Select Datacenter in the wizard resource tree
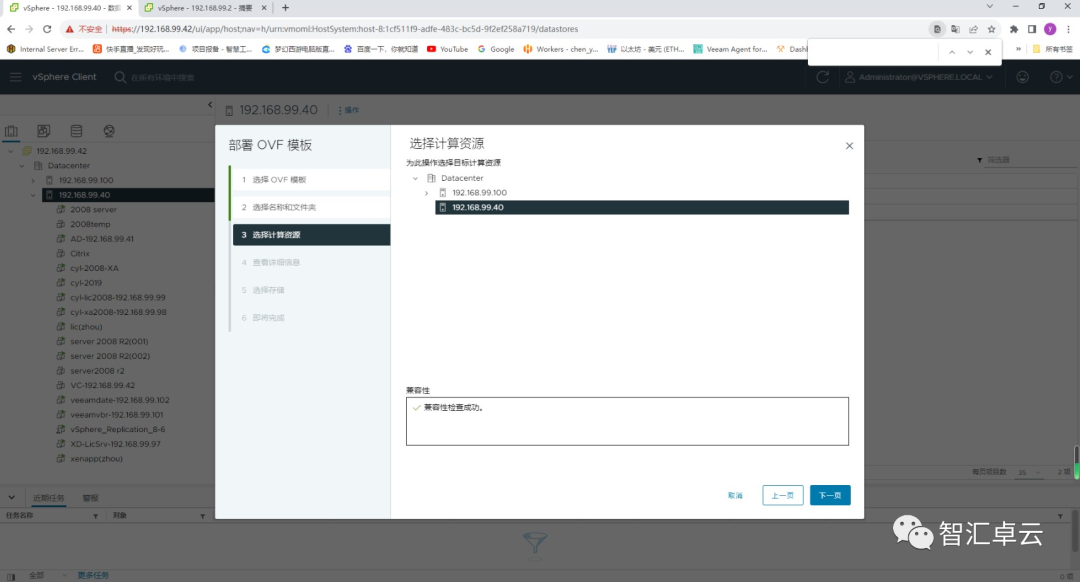Screen dimensions: 1080x582 pyautogui.click(x=462, y=178)
